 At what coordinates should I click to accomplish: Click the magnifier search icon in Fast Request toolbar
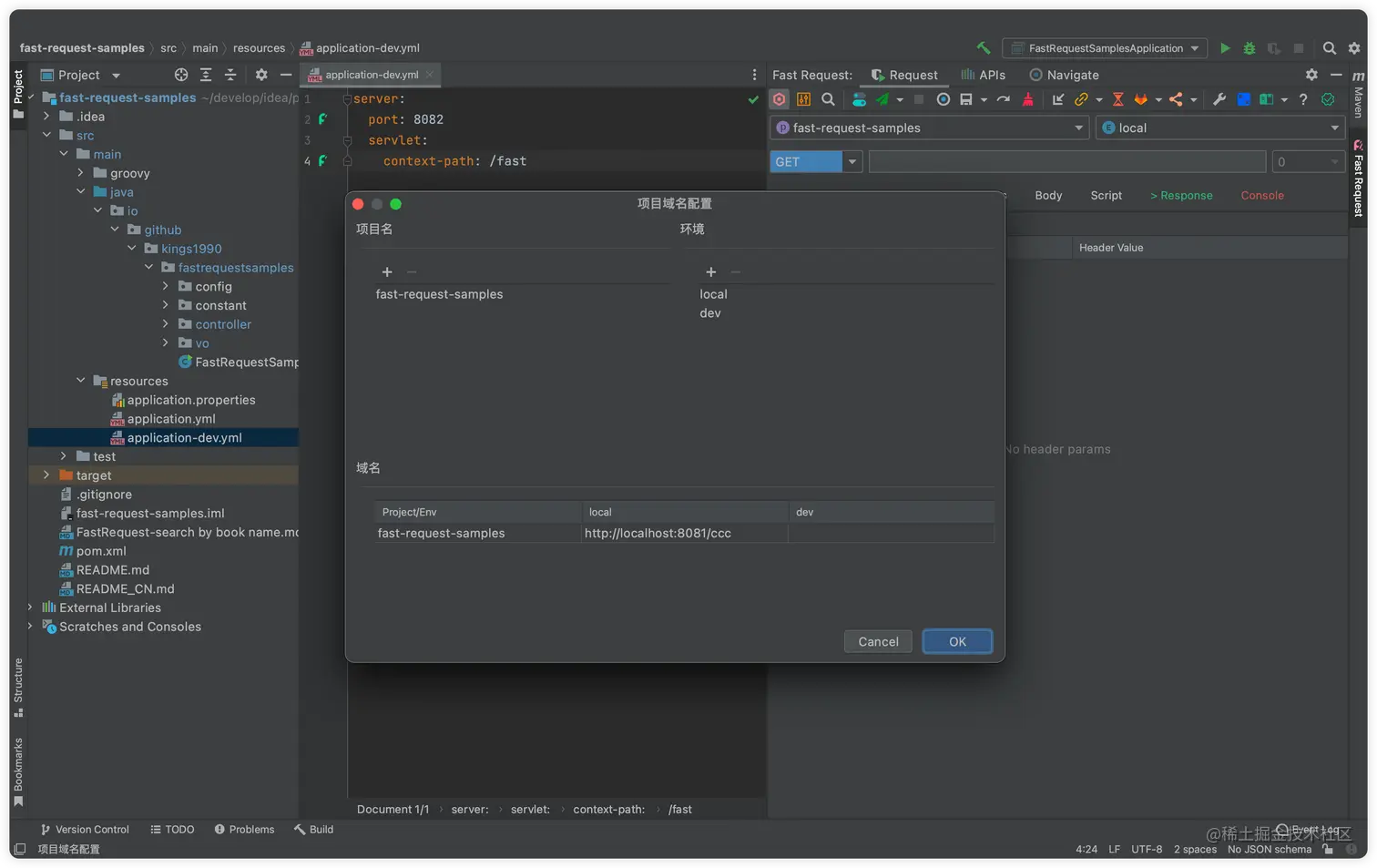tap(828, 99)
